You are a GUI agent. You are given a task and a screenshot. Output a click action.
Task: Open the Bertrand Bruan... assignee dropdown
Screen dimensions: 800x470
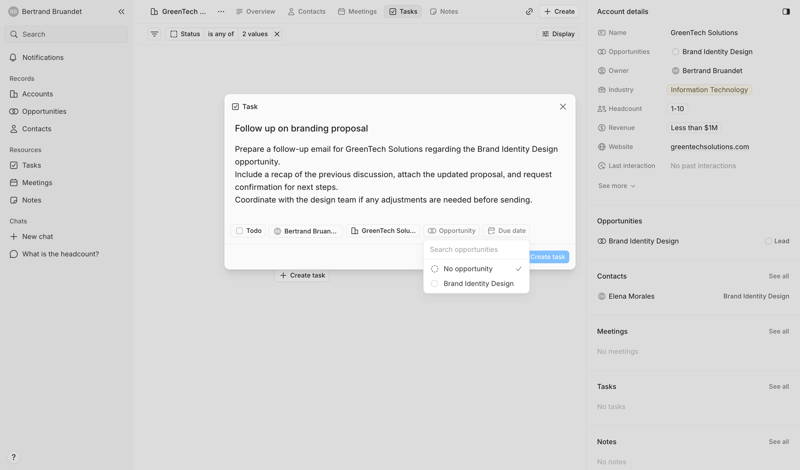pyautogui.click(x=306, y=231)
